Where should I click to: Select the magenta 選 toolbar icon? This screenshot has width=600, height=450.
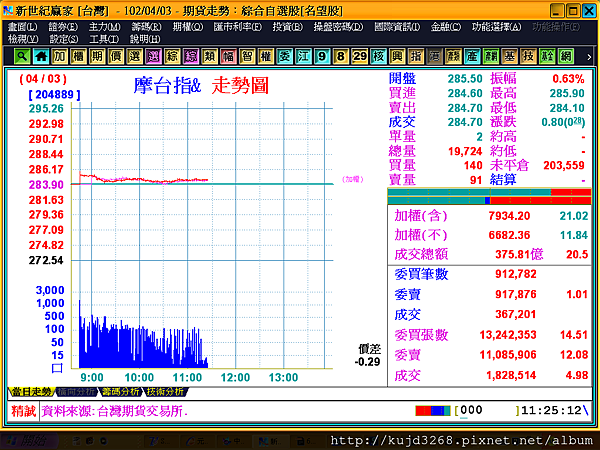pyautogui.click(x=153, y=57)
